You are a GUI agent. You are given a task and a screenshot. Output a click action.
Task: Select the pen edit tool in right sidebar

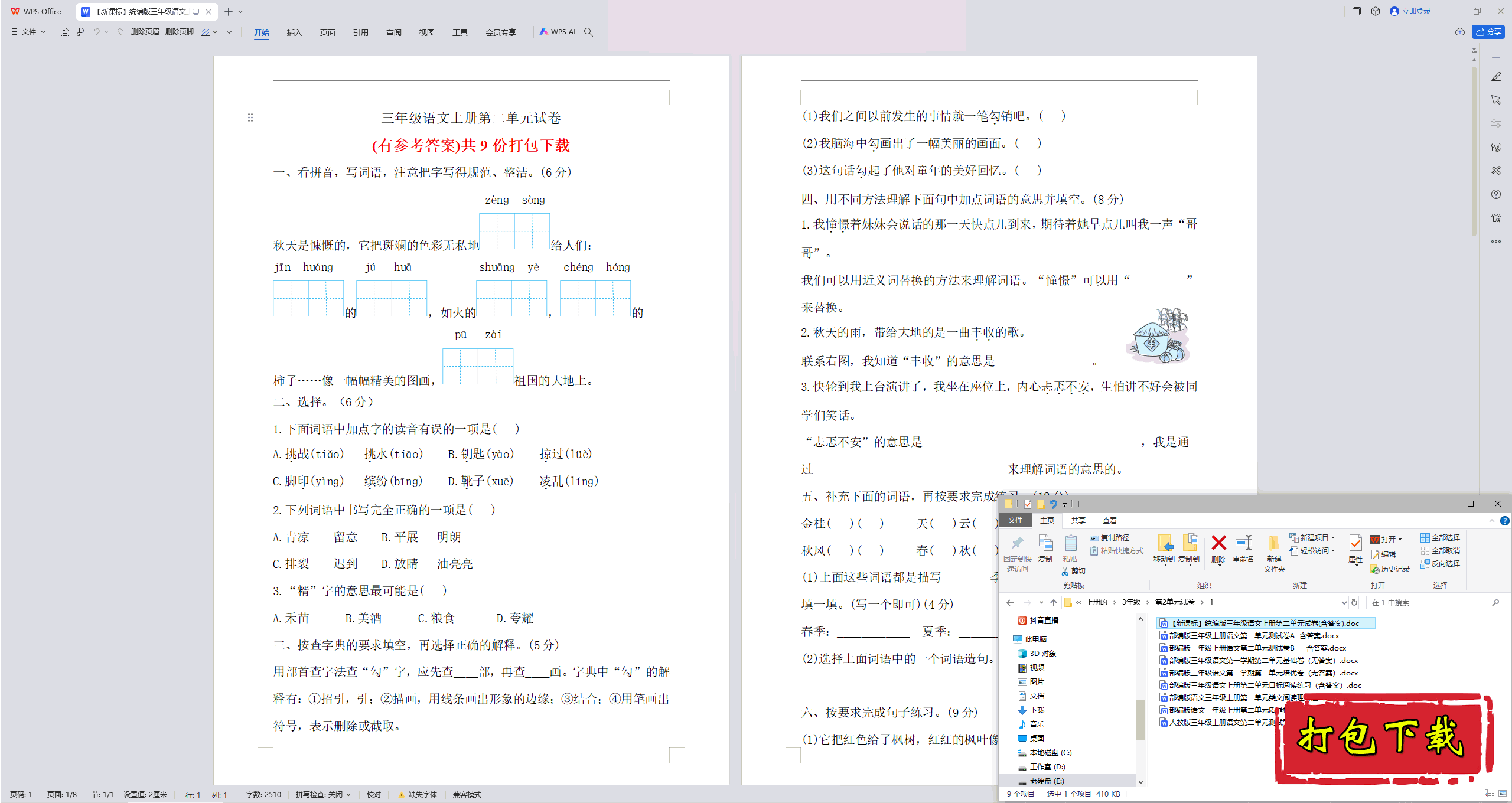coord(1496,77)
